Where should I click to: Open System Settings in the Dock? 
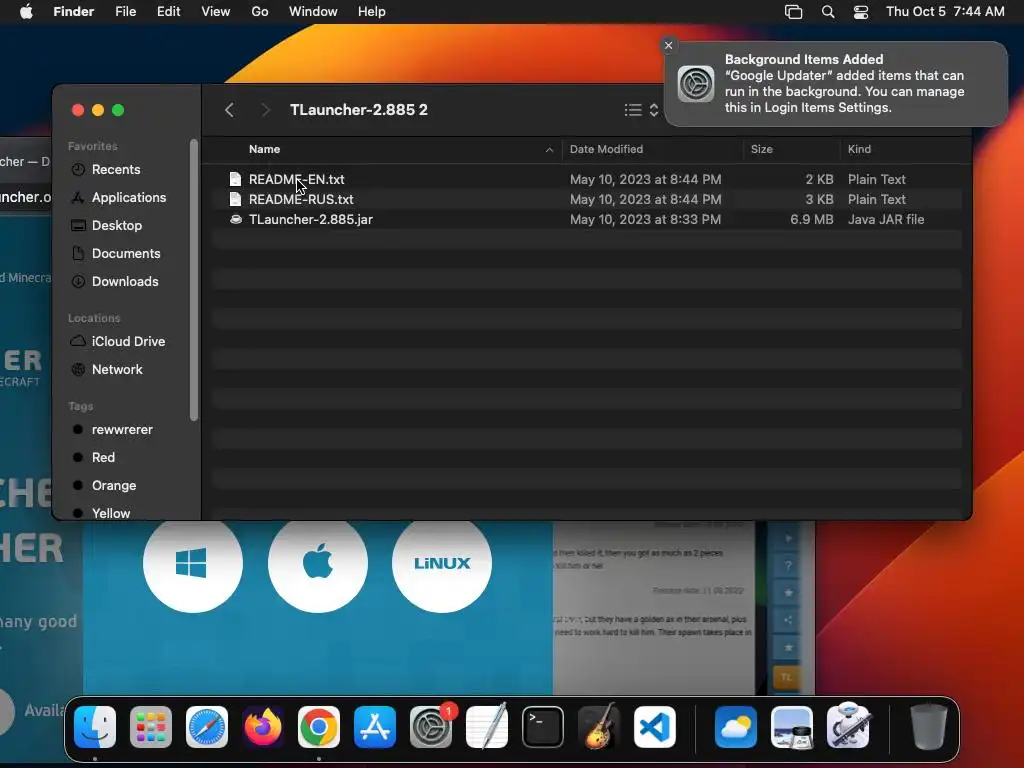point(431,727)
